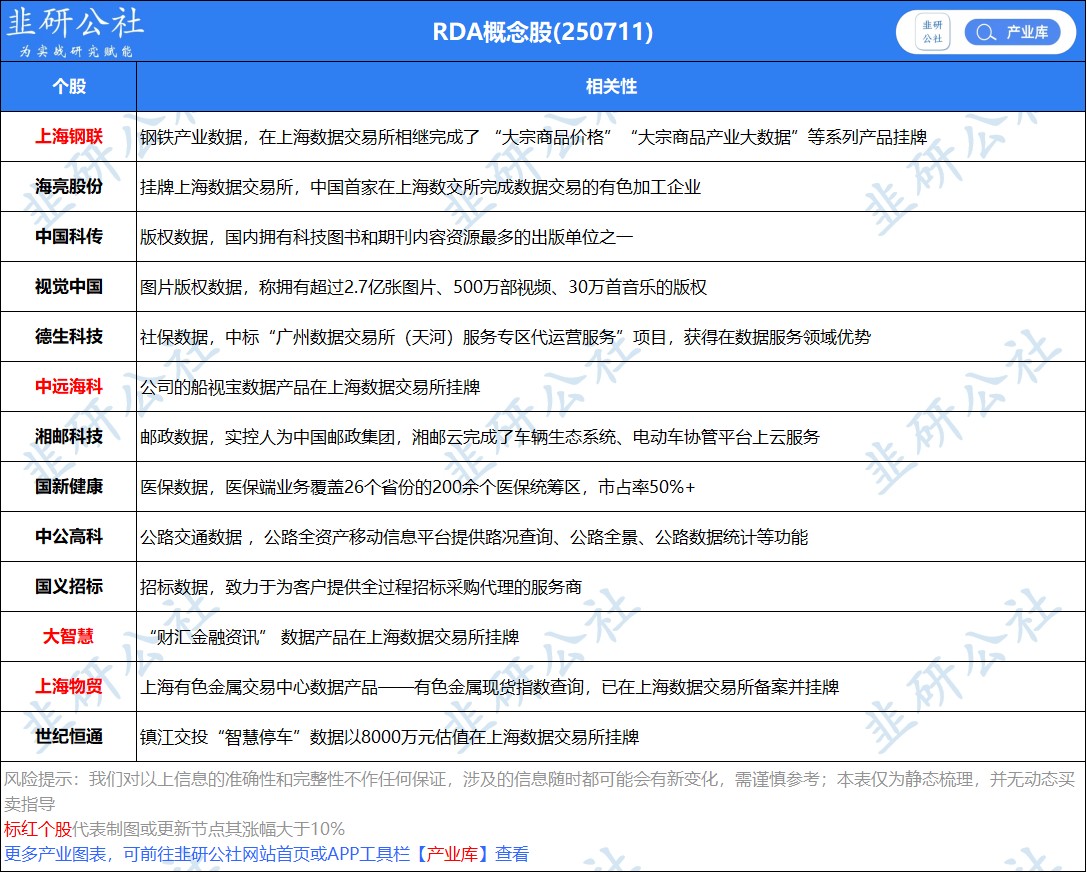The height and width of the screenshot is (872, 1087).
Task: Select the stock name 中远海科
Action: pyautogui.click(x=69, y=386)
